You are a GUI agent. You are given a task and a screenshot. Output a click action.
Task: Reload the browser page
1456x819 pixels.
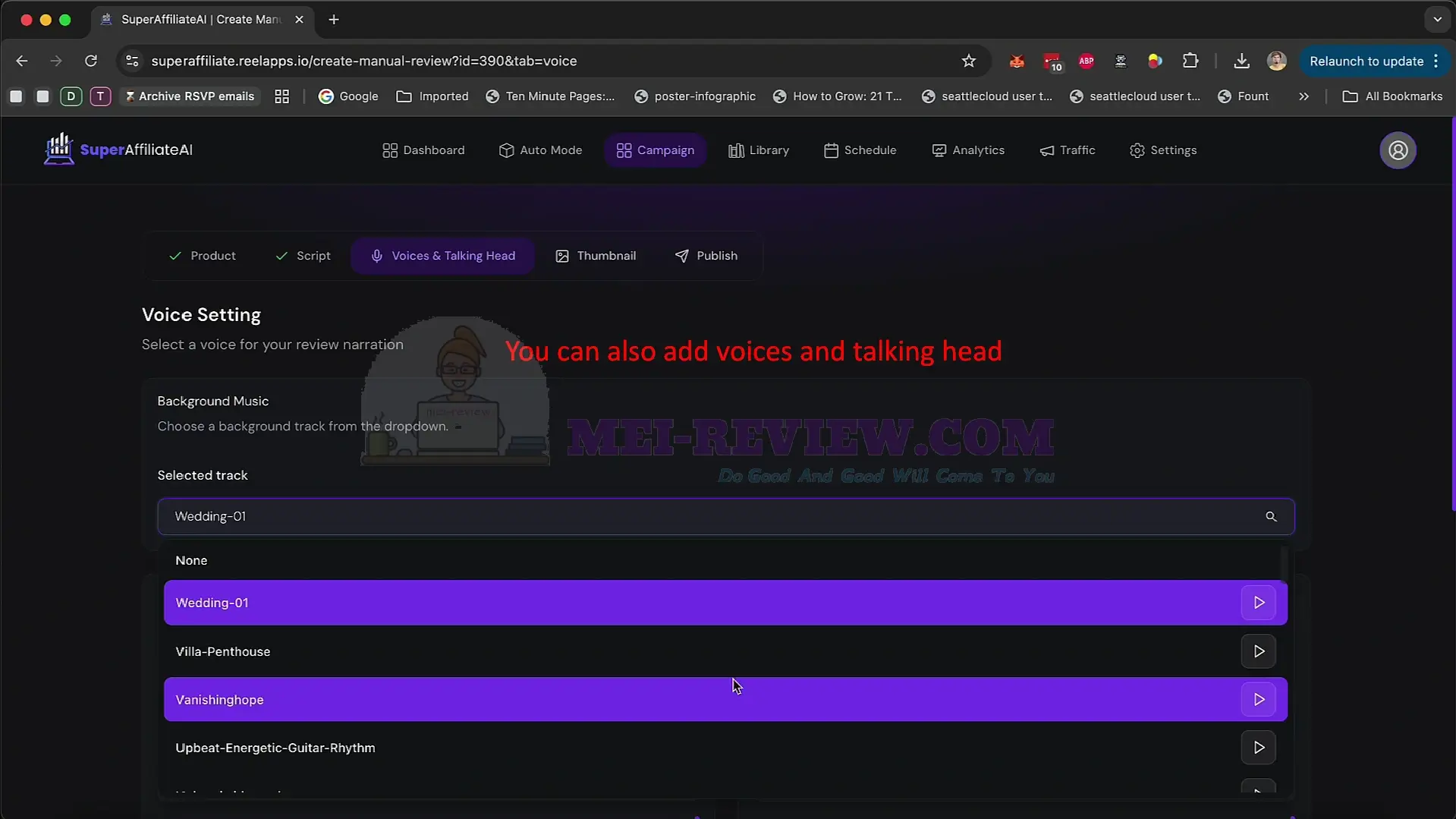coord(91,61)
